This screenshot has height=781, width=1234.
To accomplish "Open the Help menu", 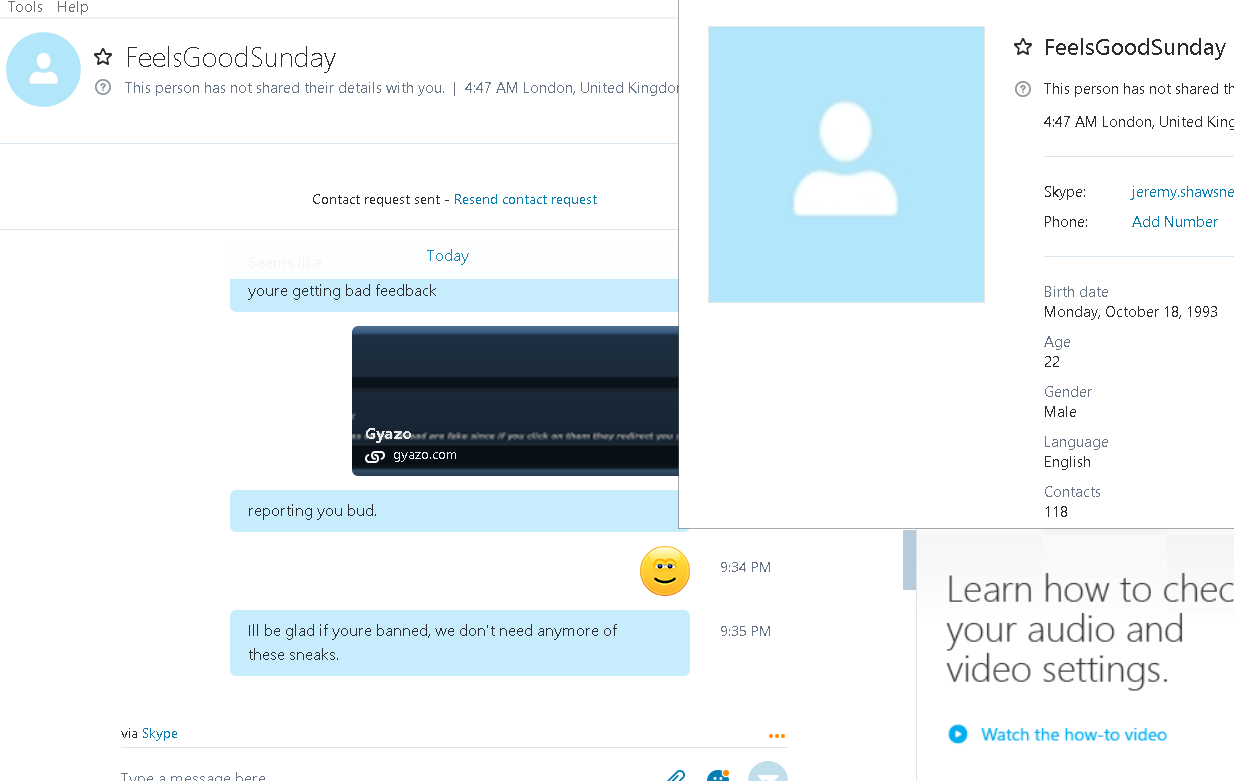I will (72, 7).
